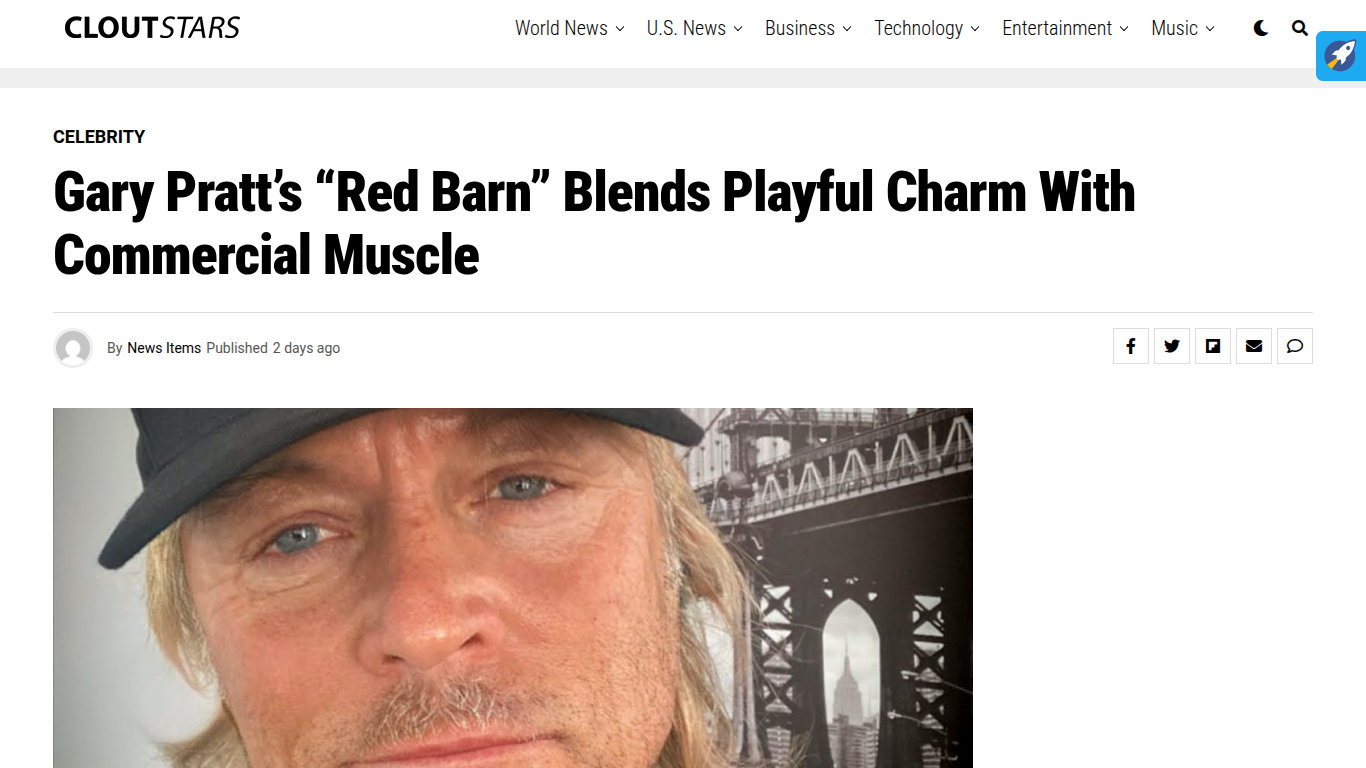This screenshot has width=1366, height=768.
Task: Click the article headline about Red Barn
Action: click(594, 223)
